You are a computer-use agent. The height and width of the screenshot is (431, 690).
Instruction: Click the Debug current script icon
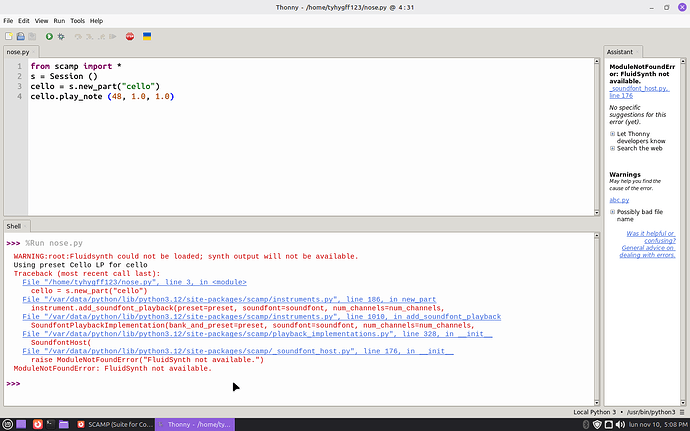[60, 36]
